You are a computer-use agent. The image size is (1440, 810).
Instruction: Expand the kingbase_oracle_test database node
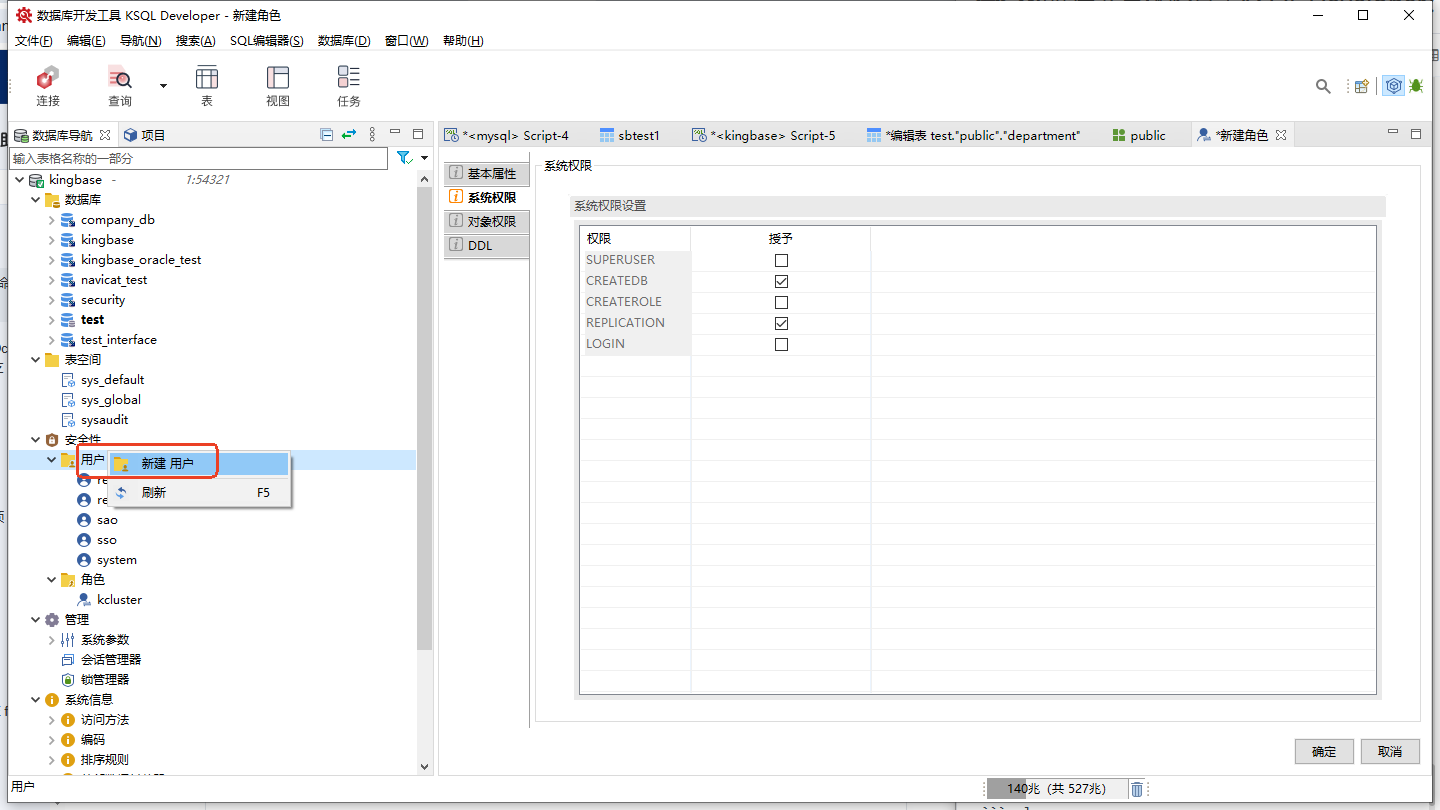click(x=52, y=260)
